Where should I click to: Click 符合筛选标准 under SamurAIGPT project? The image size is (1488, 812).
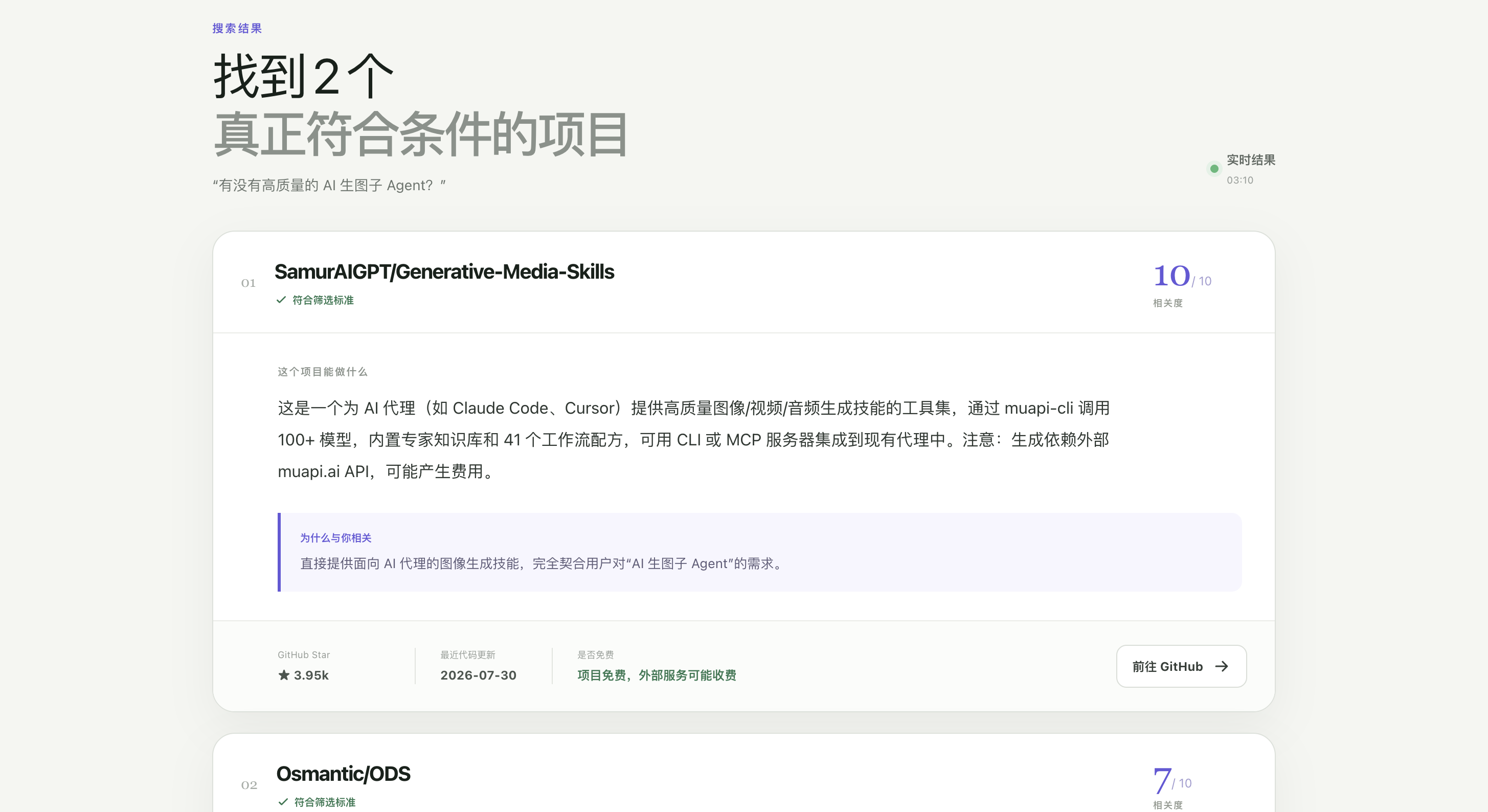click(323, 300)
